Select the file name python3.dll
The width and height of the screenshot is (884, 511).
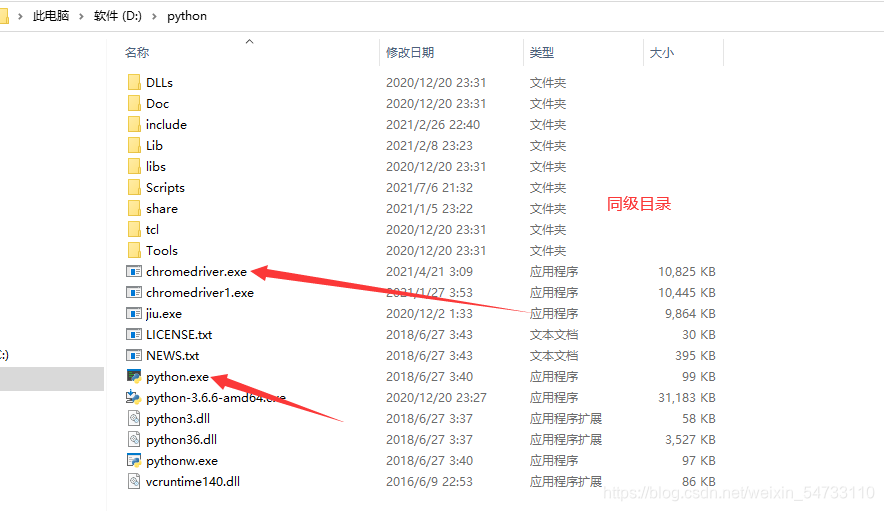178,419
